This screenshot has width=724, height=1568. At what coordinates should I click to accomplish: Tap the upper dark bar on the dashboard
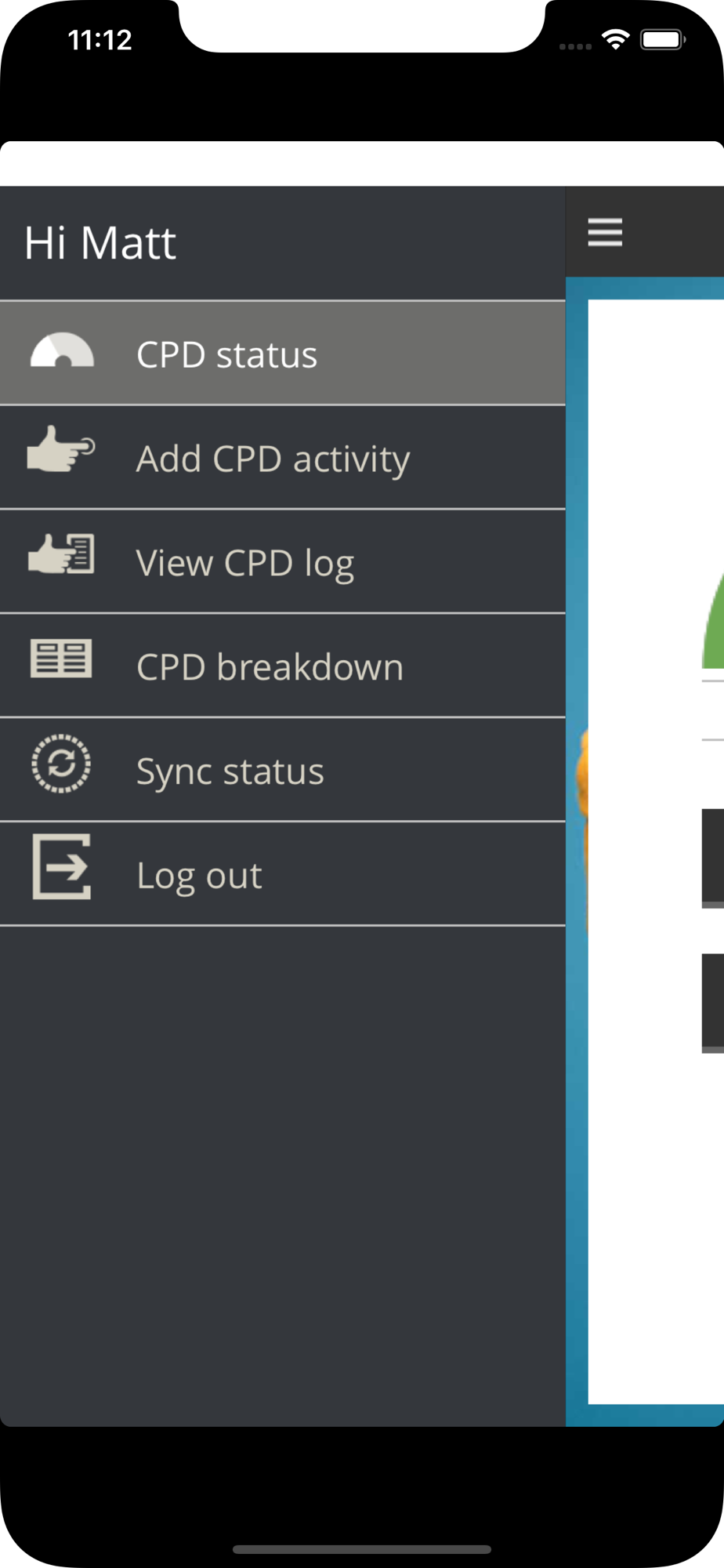point(713,858)
